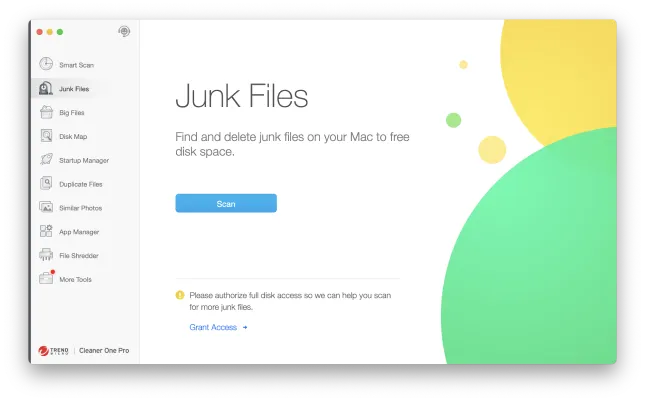Click the Similar Photos icon
This screenshot has height=402, width=645.
(46, 208)
